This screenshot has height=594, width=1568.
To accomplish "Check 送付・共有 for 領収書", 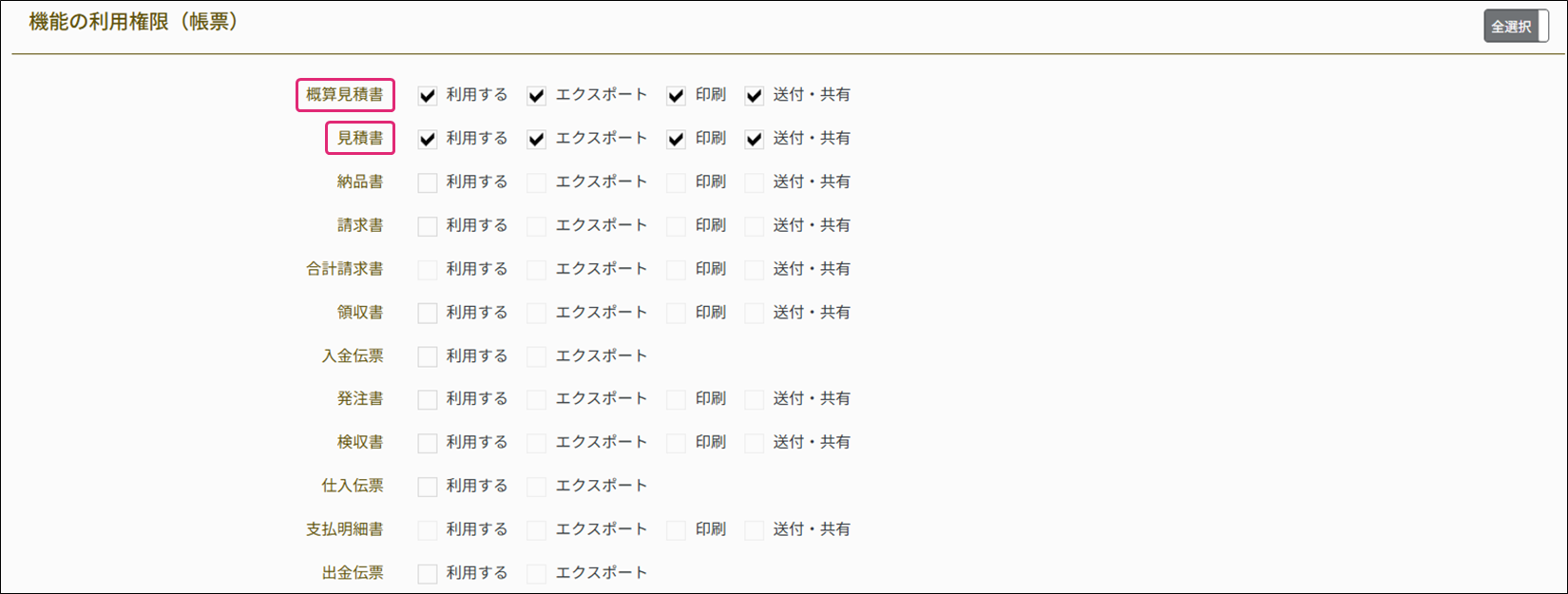I will pos(754,313).
